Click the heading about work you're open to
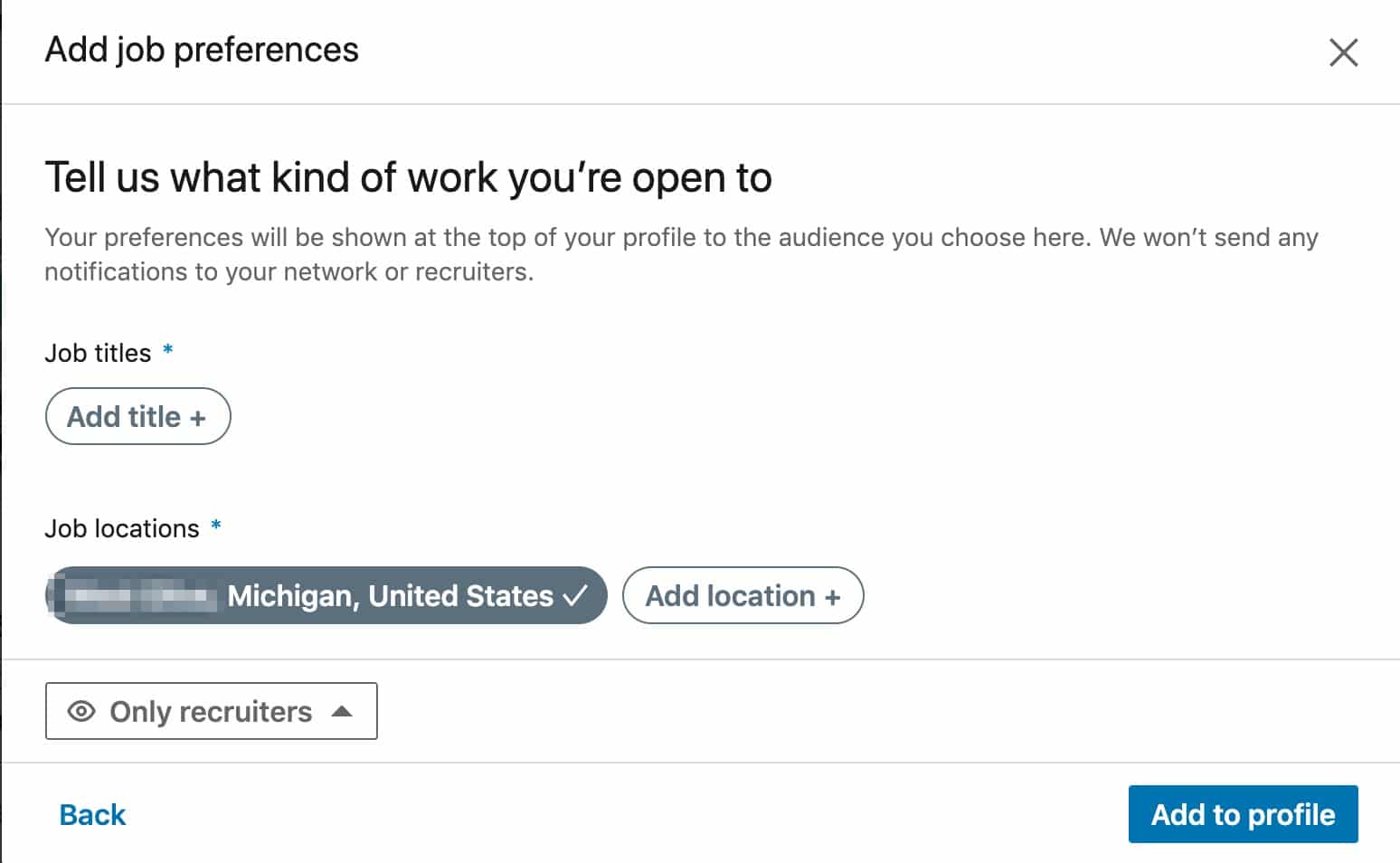The image size is (1400, 863). (408, 177)
